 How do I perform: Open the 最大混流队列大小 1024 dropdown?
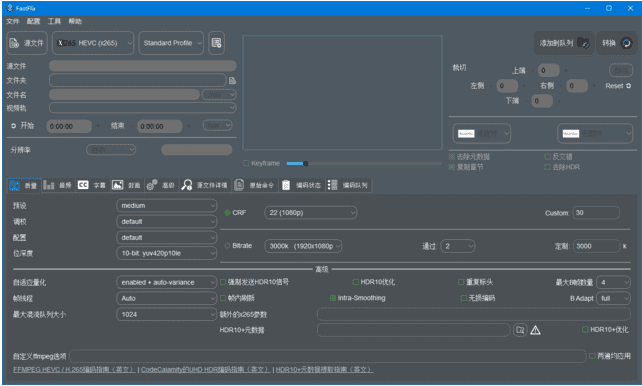pos(167,314)
